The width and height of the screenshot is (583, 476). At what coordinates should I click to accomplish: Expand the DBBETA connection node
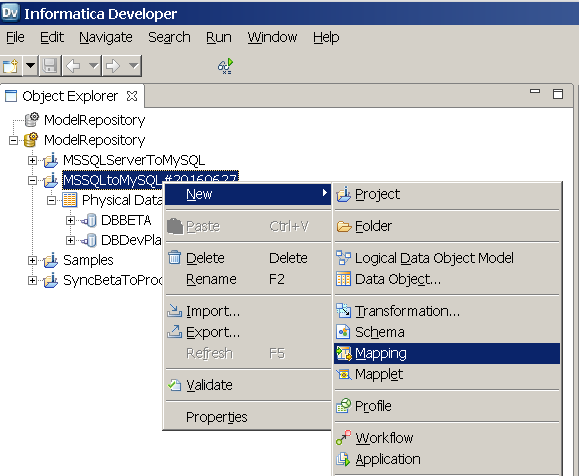(71, 221)
